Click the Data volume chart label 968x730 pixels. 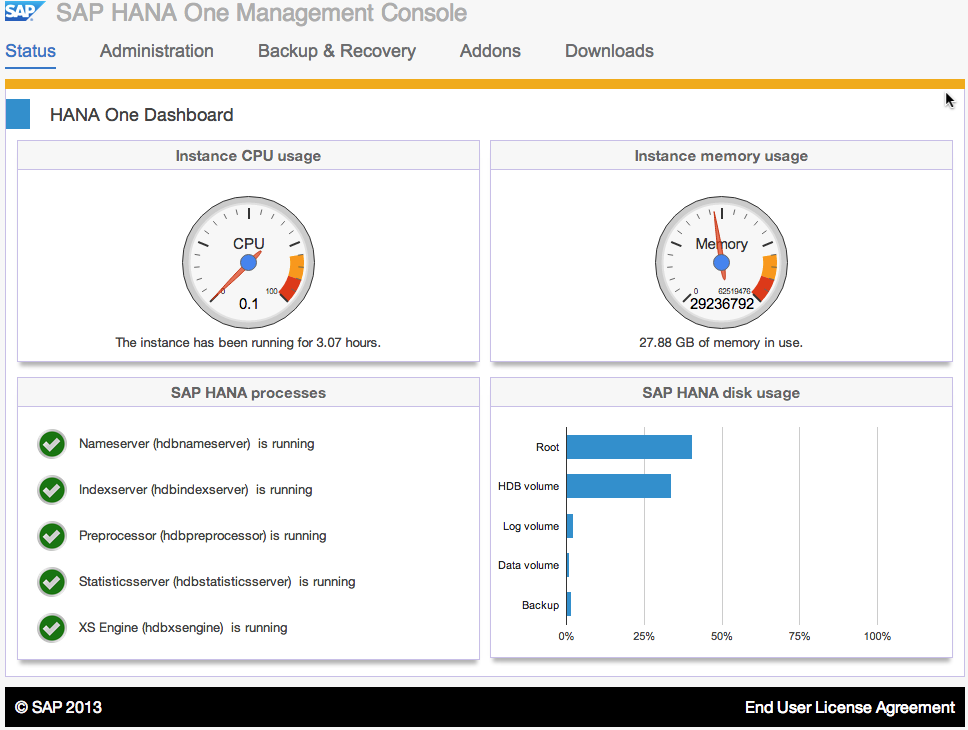click(528, 565)
